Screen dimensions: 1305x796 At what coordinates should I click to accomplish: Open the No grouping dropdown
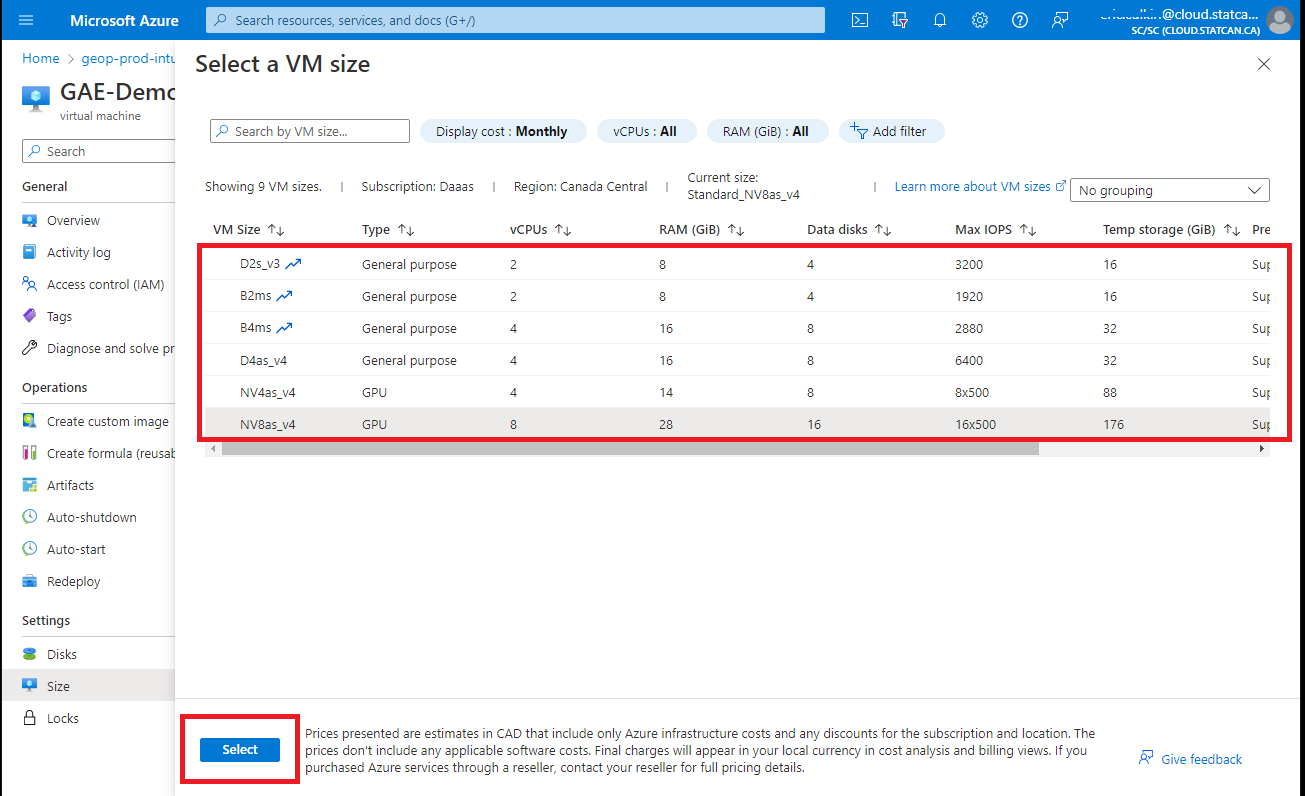(x=1170, y=190)
